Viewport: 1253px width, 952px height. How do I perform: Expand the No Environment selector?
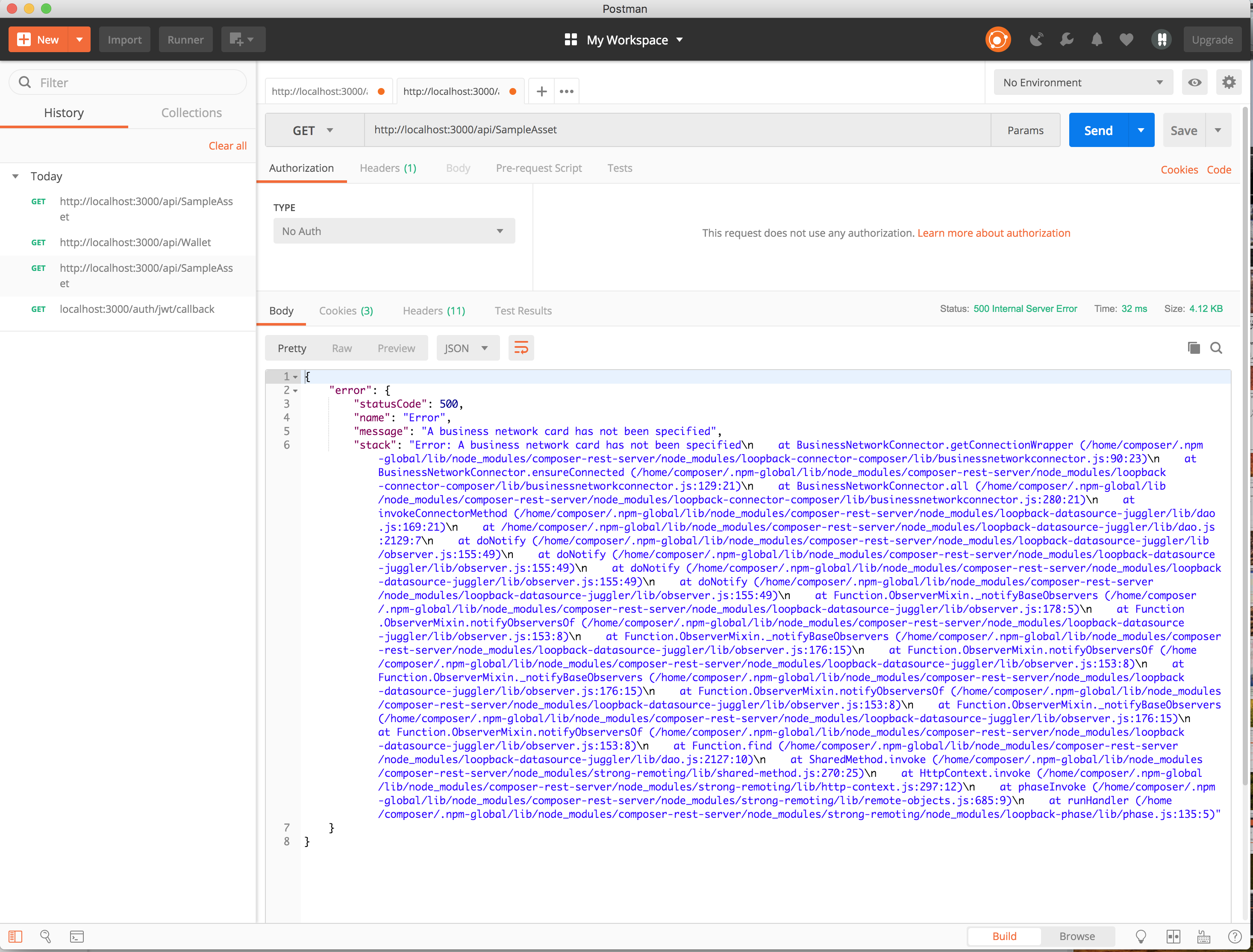pyautogui.click(x=1082, y=83)
